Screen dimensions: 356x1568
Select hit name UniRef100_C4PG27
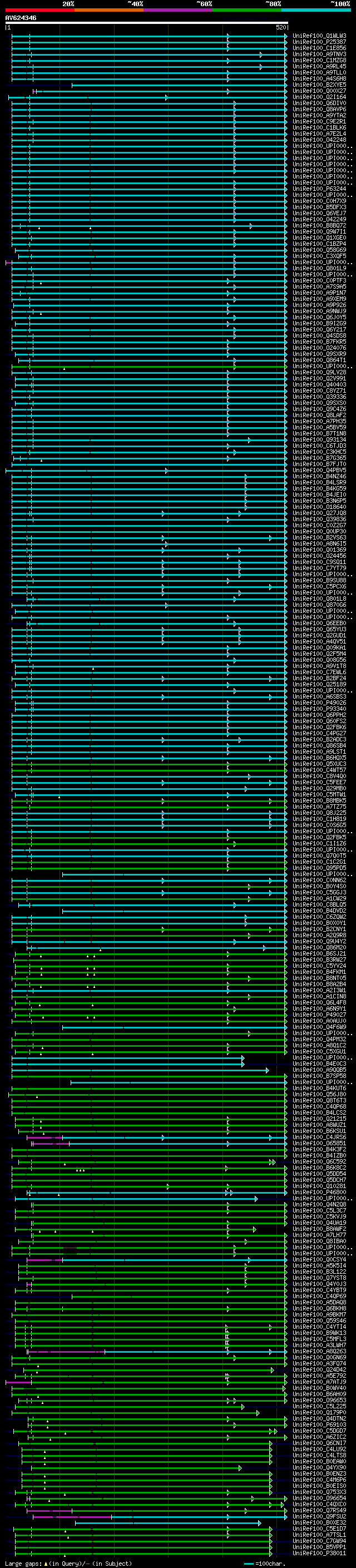pos(319,733)
